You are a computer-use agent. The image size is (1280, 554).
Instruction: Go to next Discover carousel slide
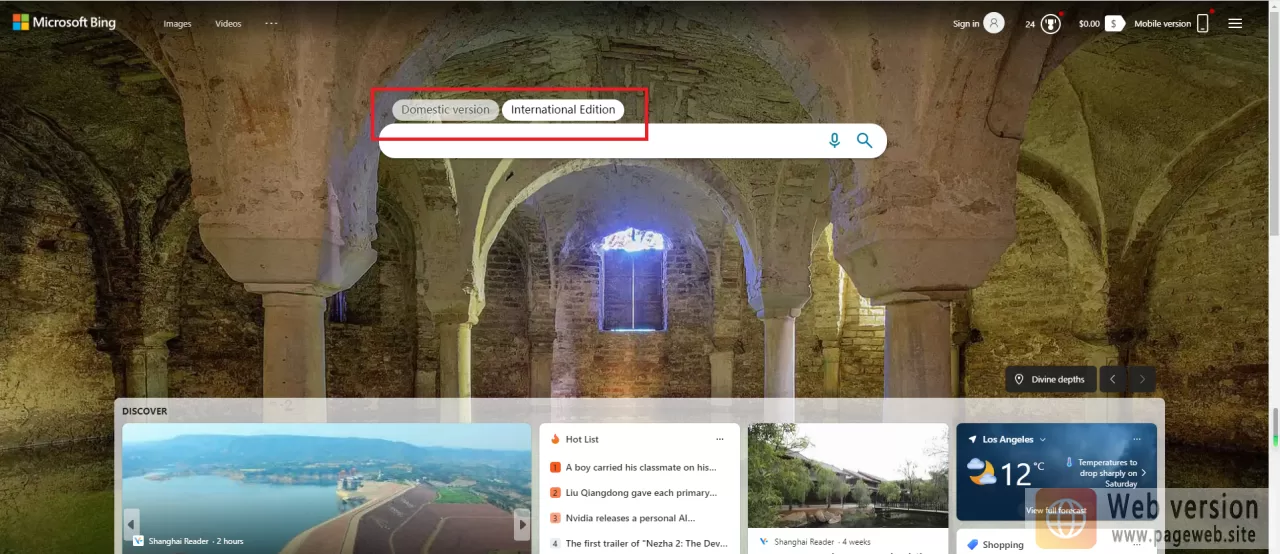(x=521, y=524)
